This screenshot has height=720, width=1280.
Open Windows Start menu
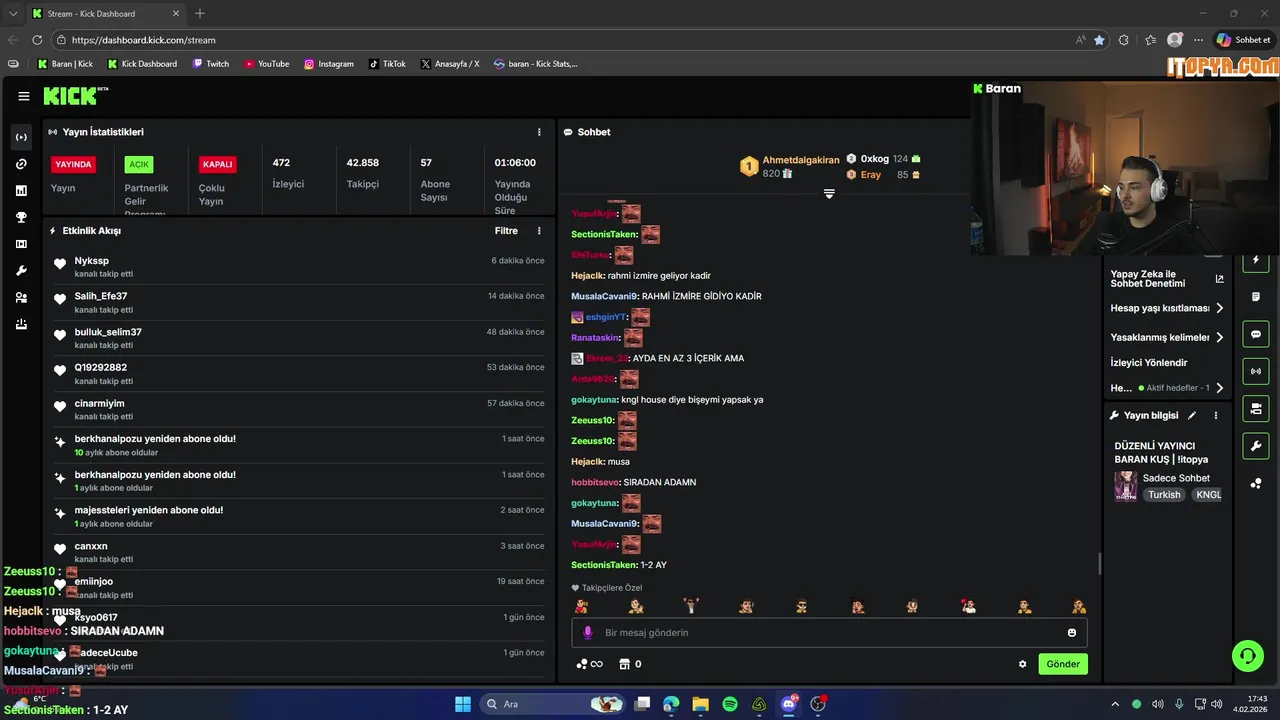(463, 704)
